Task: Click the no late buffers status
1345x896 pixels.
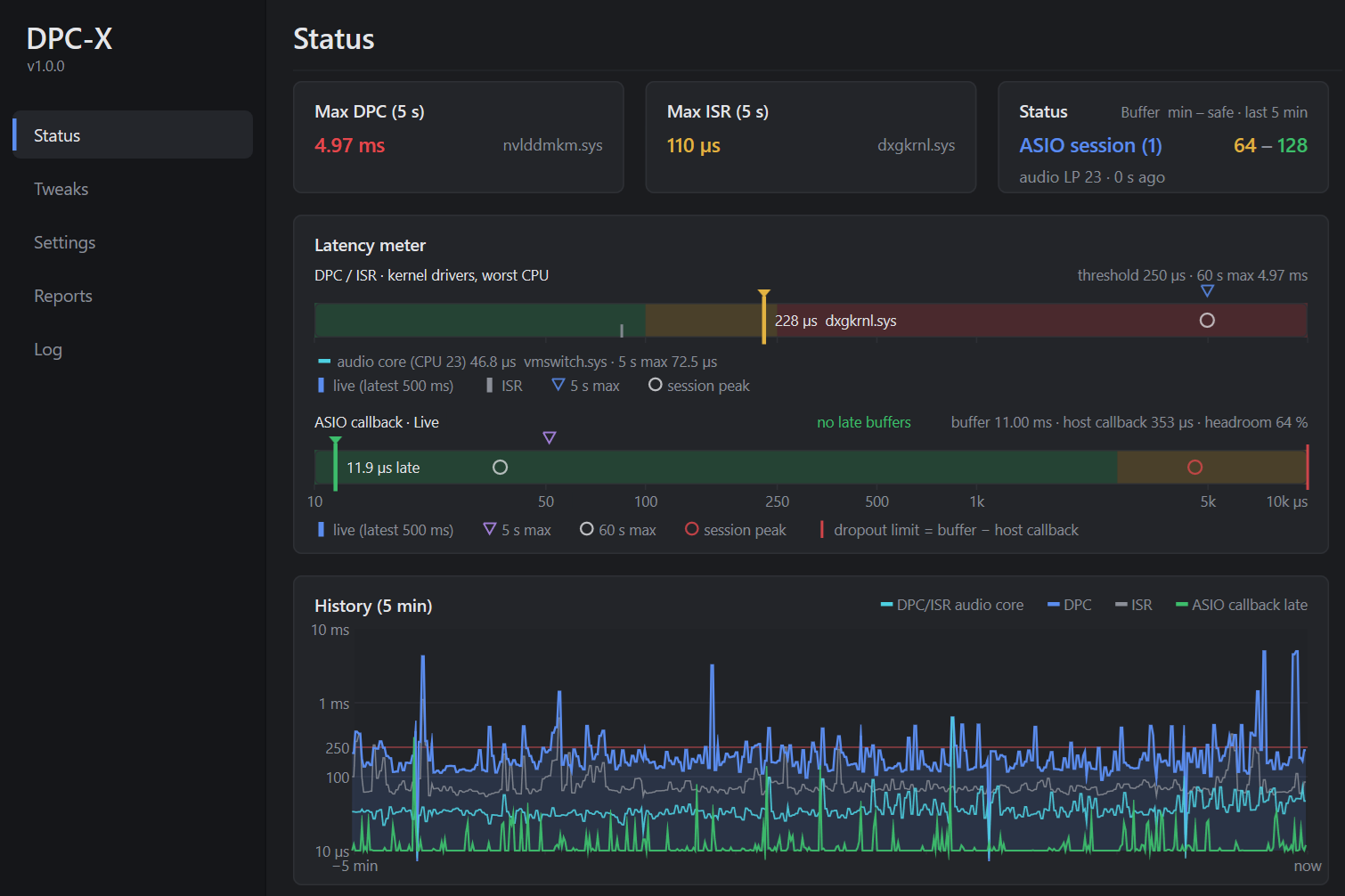Action: click(x=864, y=422)
